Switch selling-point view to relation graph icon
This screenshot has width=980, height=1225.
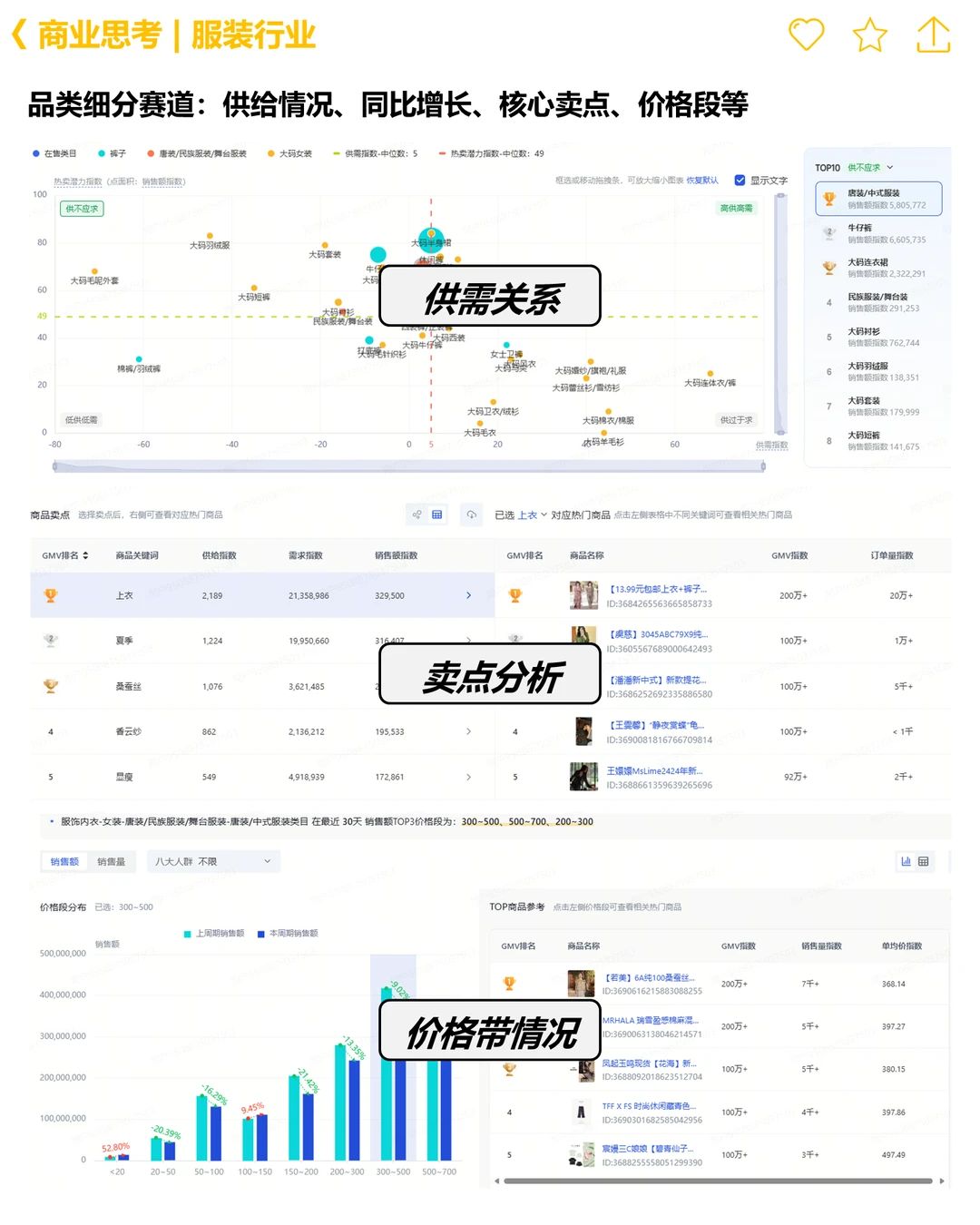pyautogui.click(x=416, y=514)
